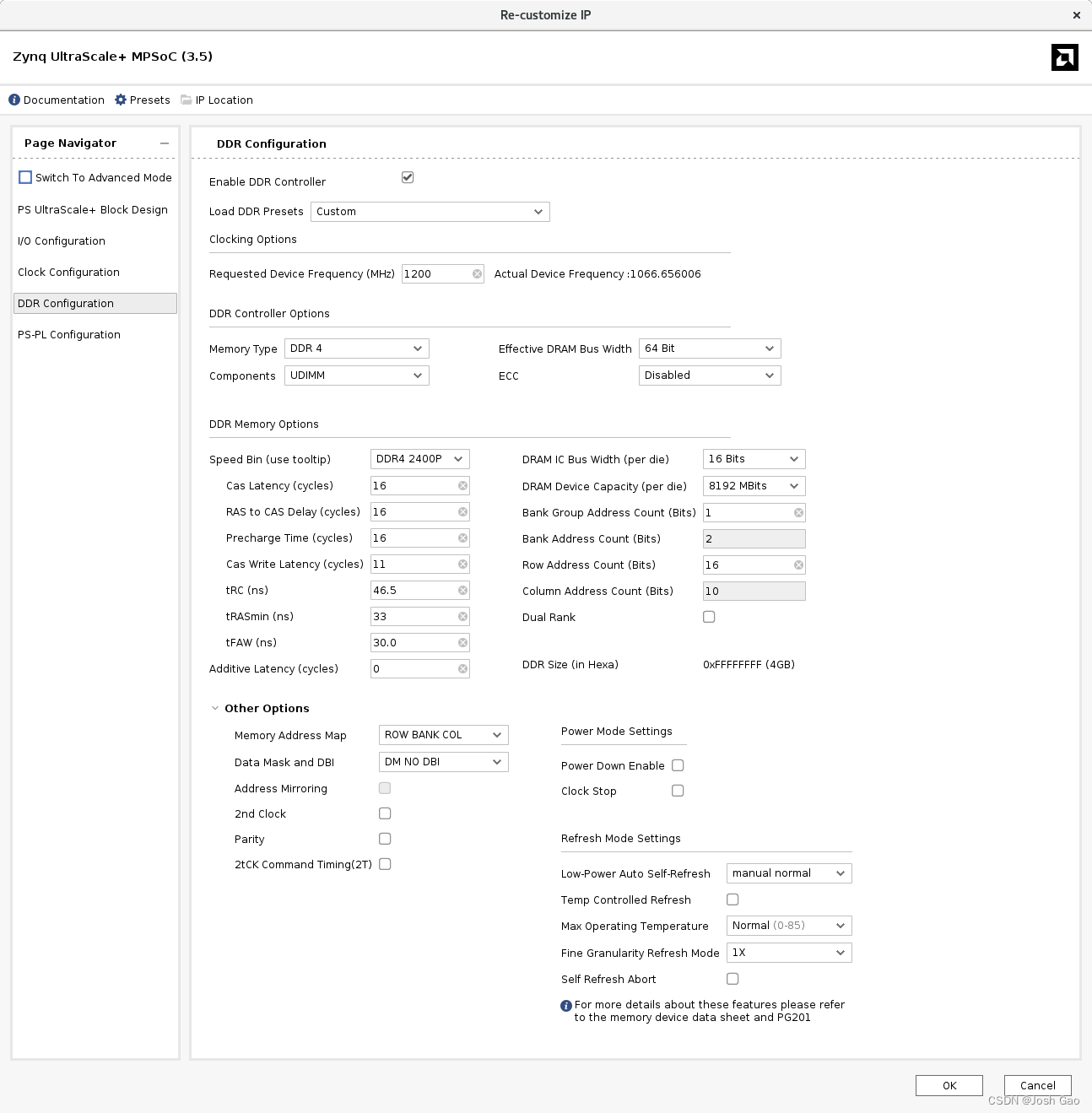
Task: Open Data Mask and DBI dropdown
Action: (x=444, y=762)
